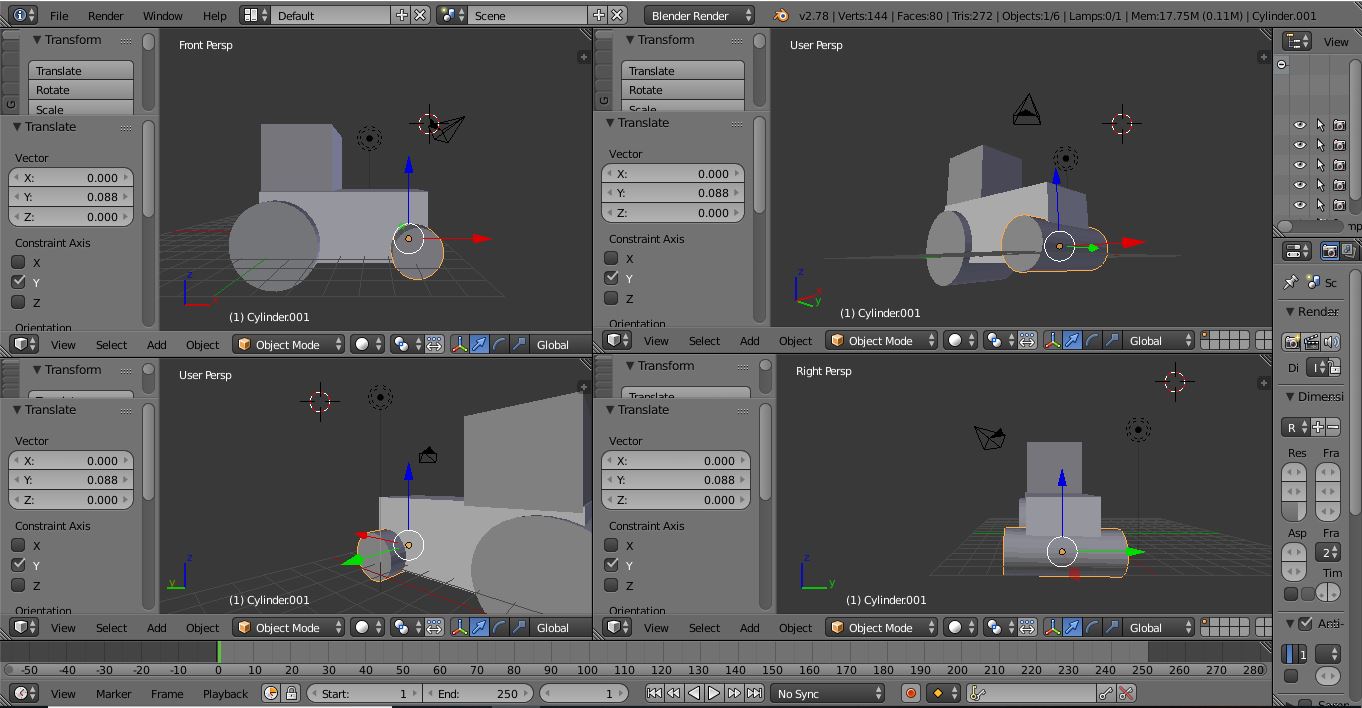Check X constraint axis in Right Persp panel
Screen dimensions: 1362x708
pos(611,545)
